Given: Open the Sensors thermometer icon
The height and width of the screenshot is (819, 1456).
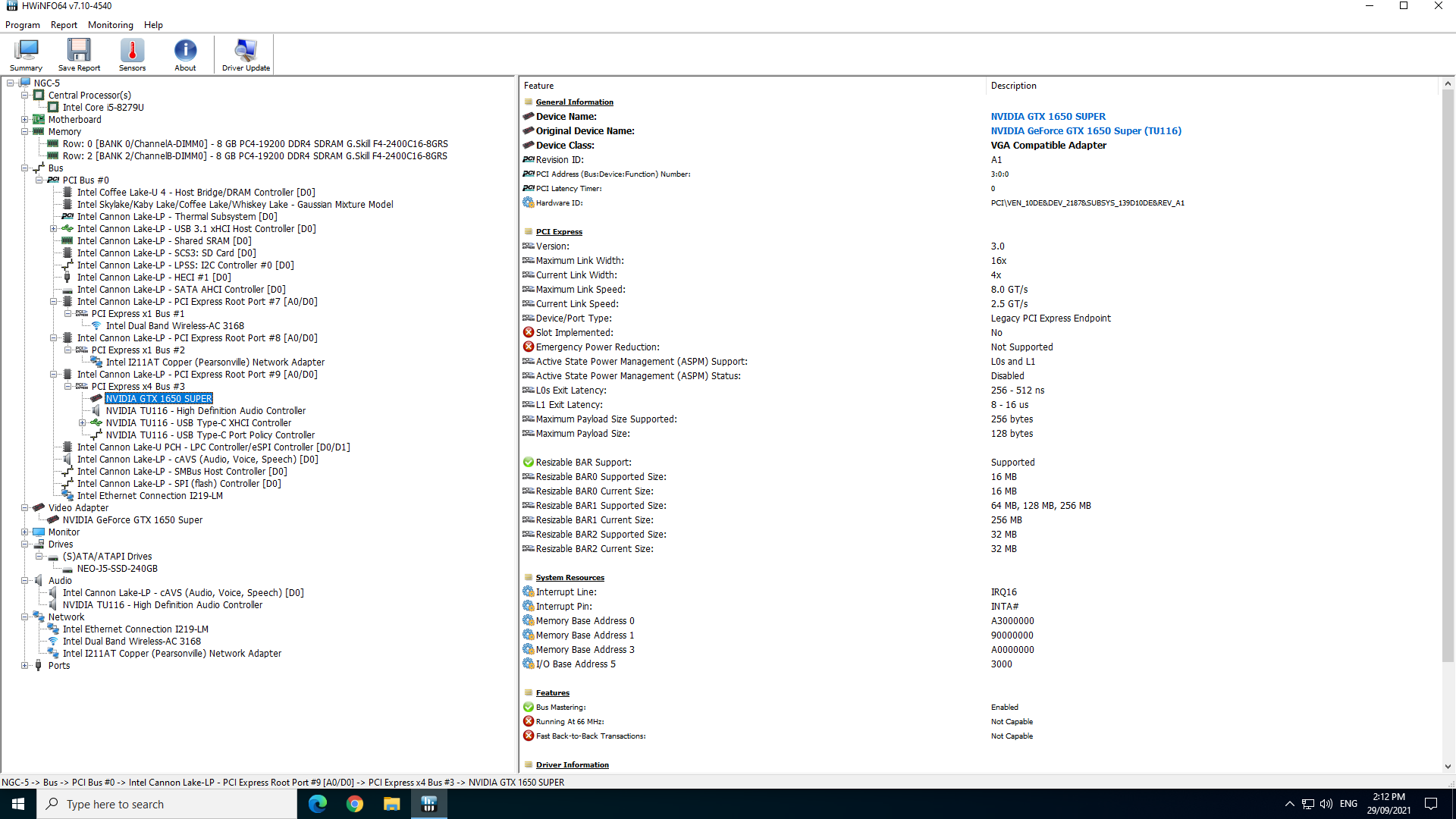Looking at the screenshot, I should click(132, 55).
